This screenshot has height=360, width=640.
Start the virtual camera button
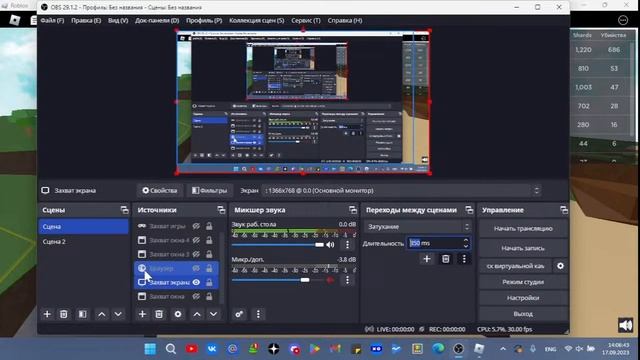coord(515,266)
